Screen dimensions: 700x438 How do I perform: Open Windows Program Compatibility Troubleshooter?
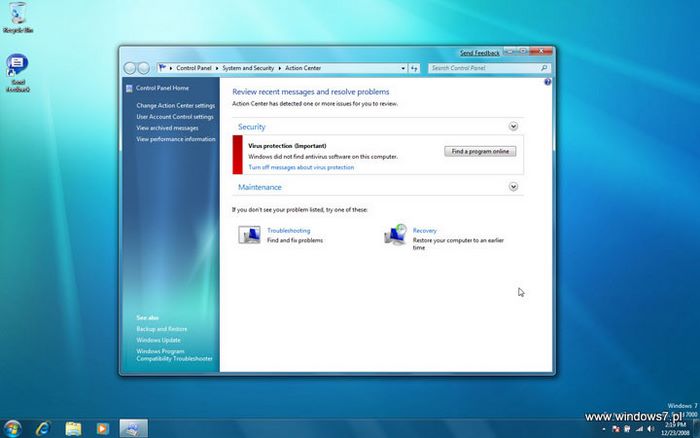click(x=175, y=355)
